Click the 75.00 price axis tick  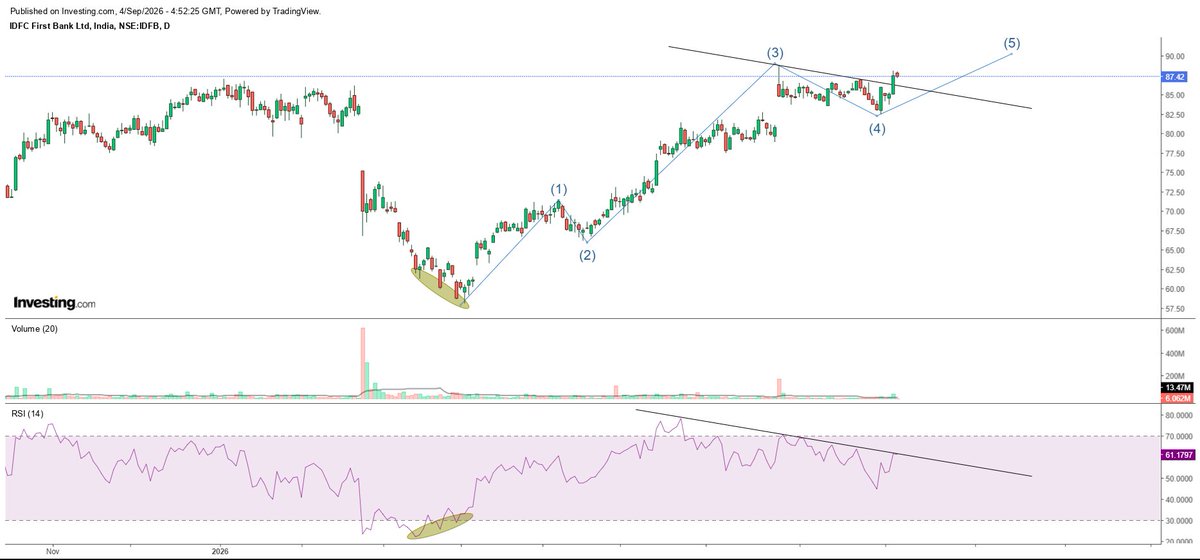[x=1174, y=173]
